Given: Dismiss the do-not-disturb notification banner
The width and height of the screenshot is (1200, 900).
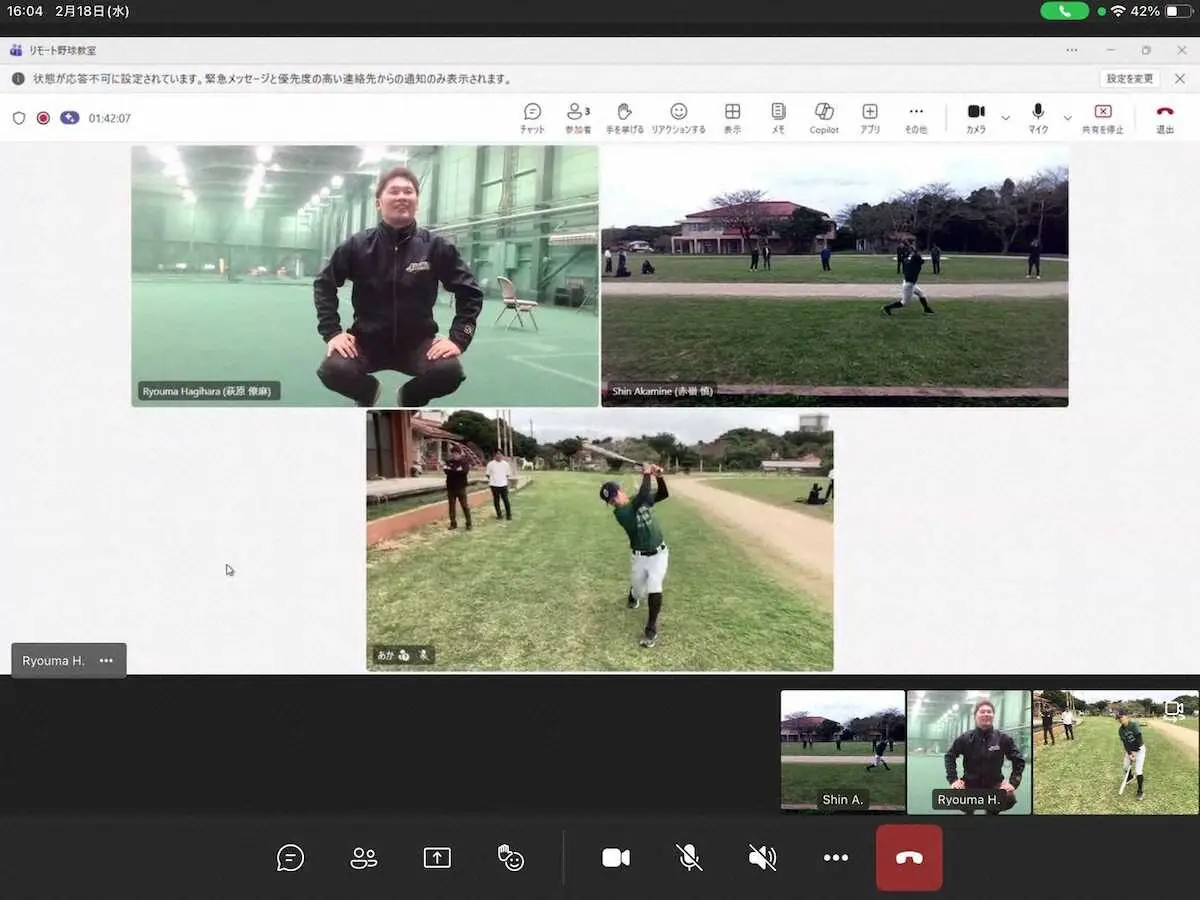Looking at the screenshot, I should click(x=1179, y=79).
